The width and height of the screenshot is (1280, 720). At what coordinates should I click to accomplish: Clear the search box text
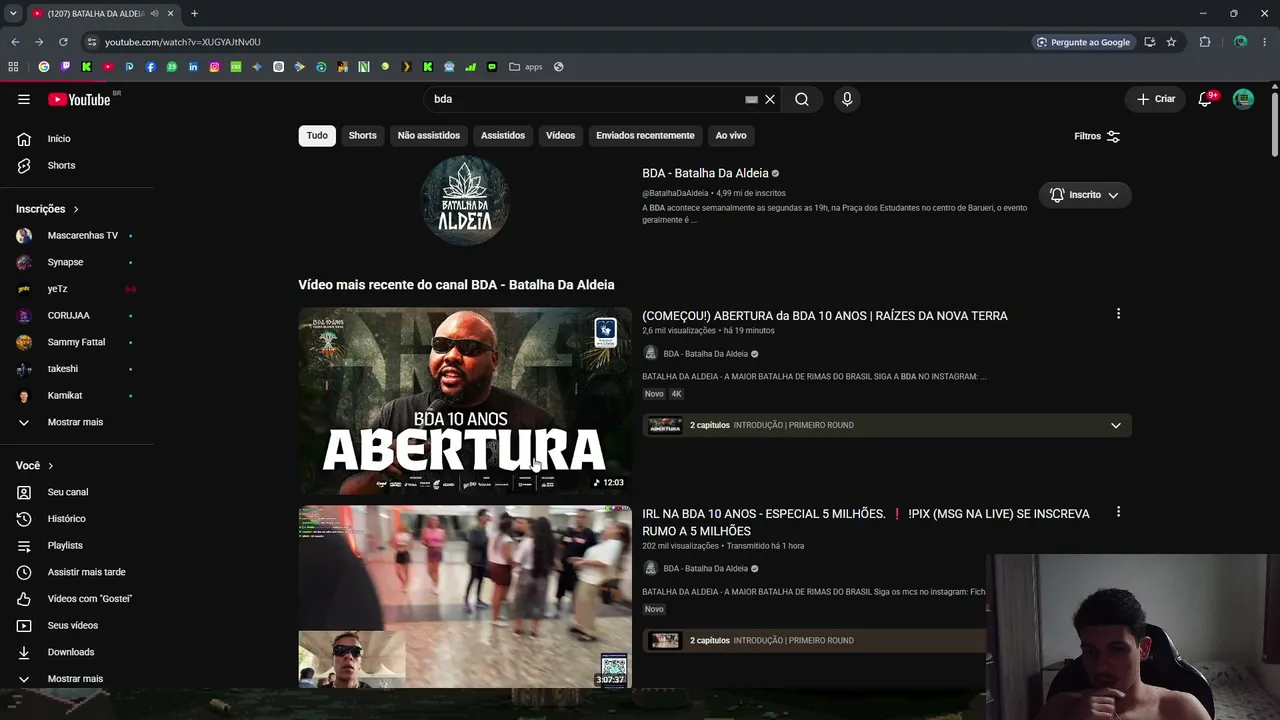pos(770,99)
